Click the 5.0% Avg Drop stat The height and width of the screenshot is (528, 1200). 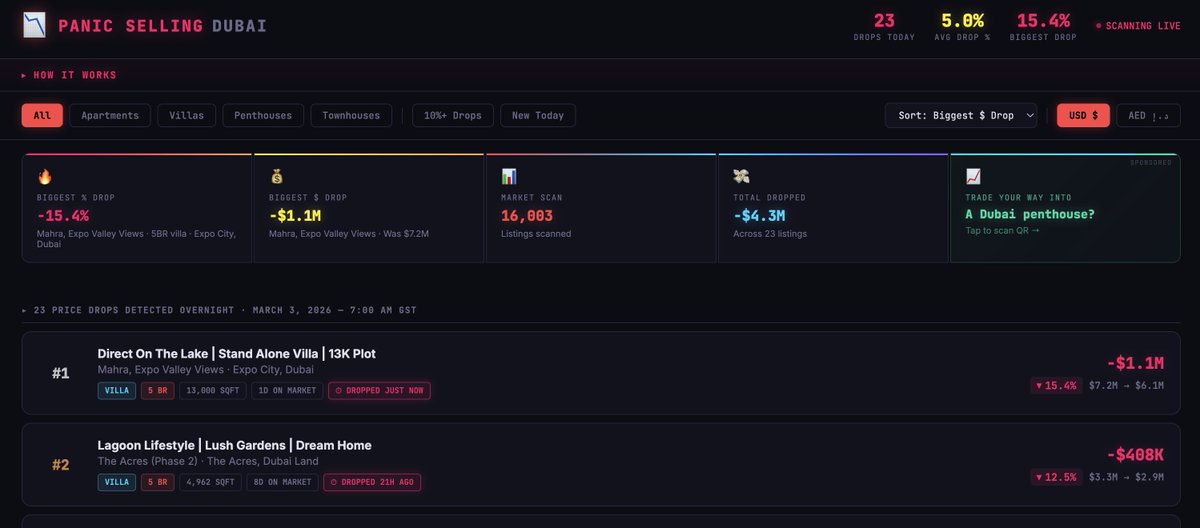click(962, 26)
